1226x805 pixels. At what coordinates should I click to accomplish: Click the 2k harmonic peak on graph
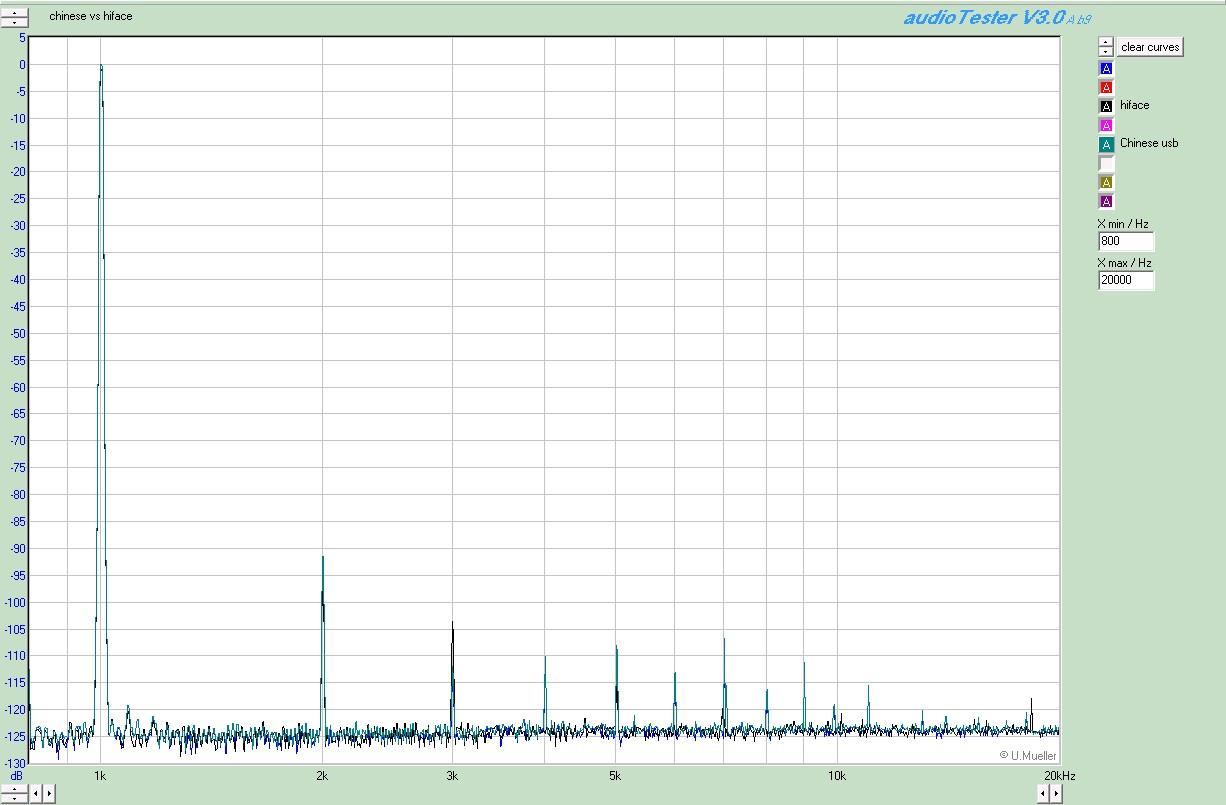click(323, 560)
